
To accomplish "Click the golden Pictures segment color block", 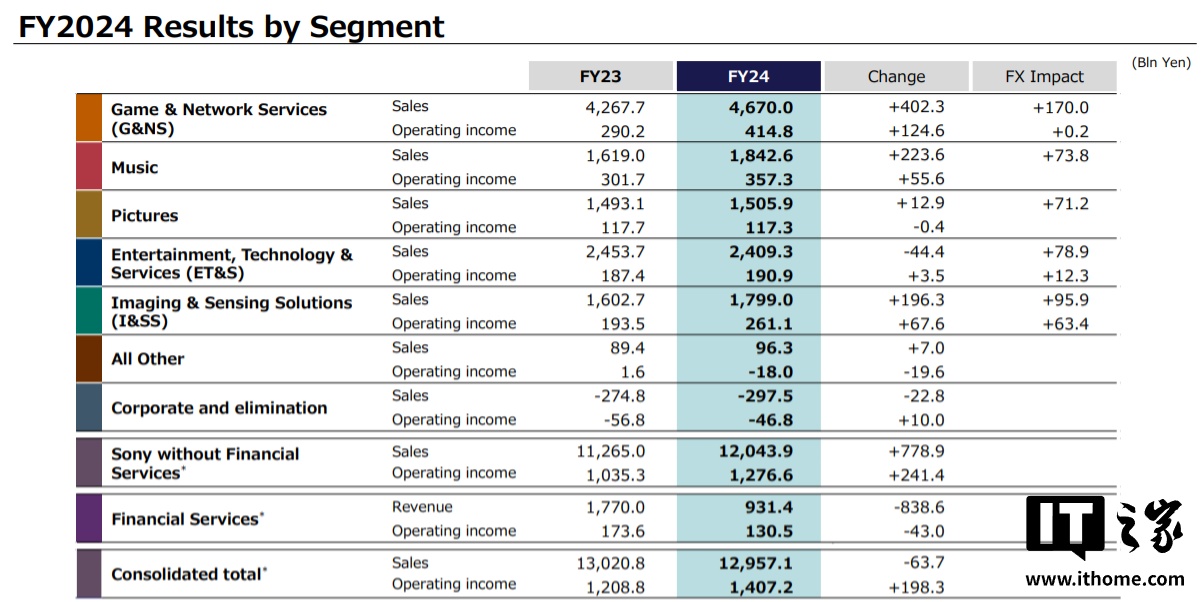I will click(x=89, y=214).
